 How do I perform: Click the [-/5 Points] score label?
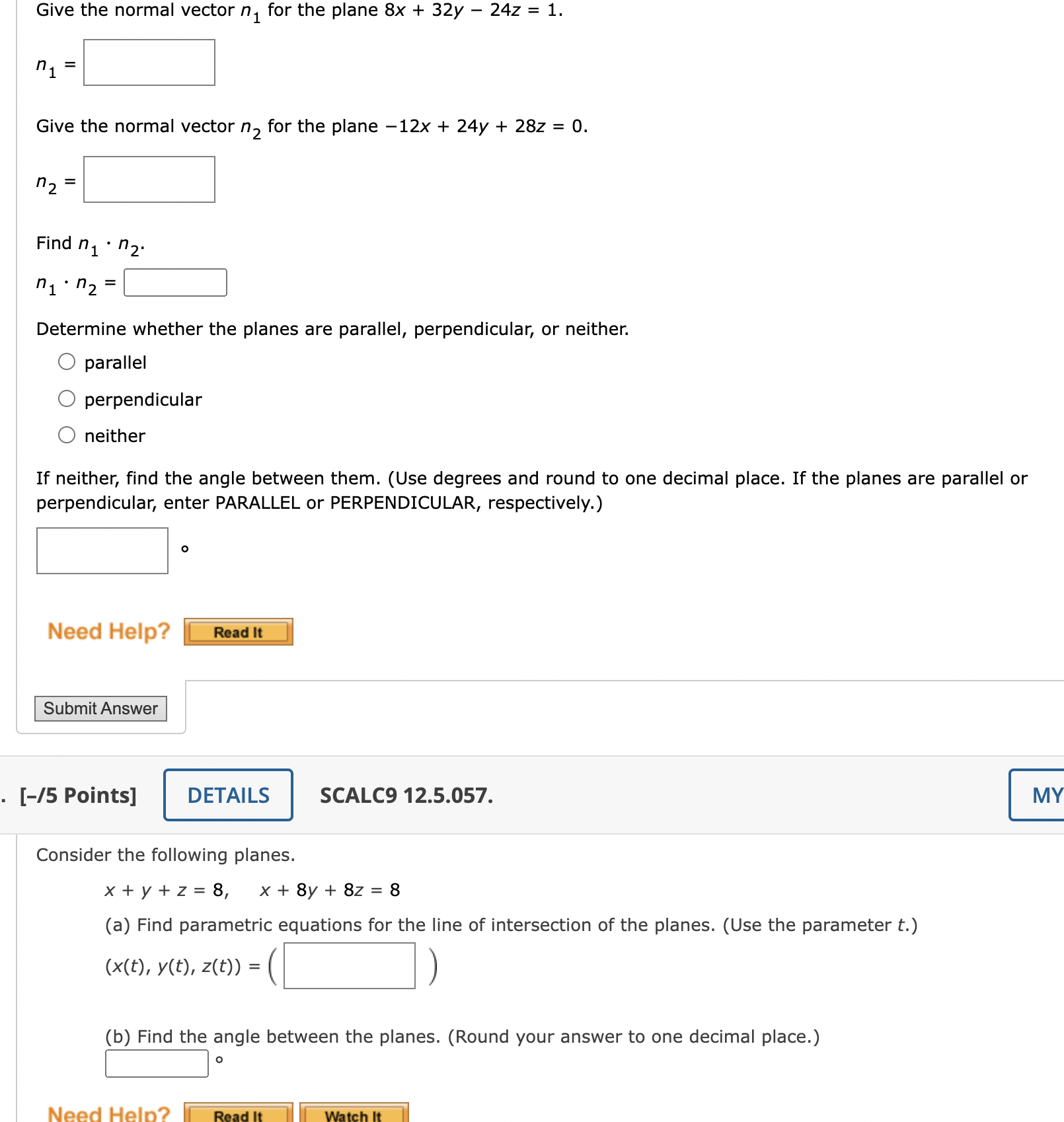pyautogui.click(x=77, y=795)
